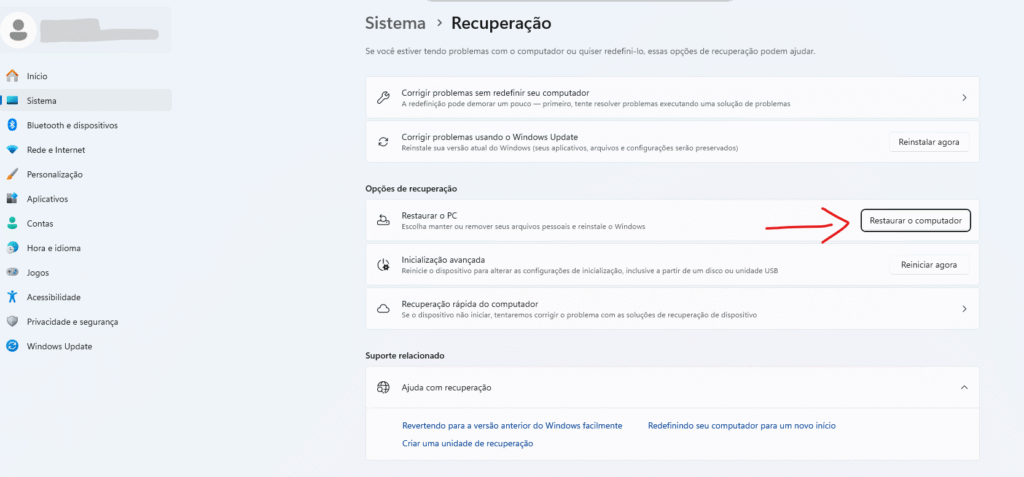Open Recuperação rápida do computador chevron

(964, 308)
